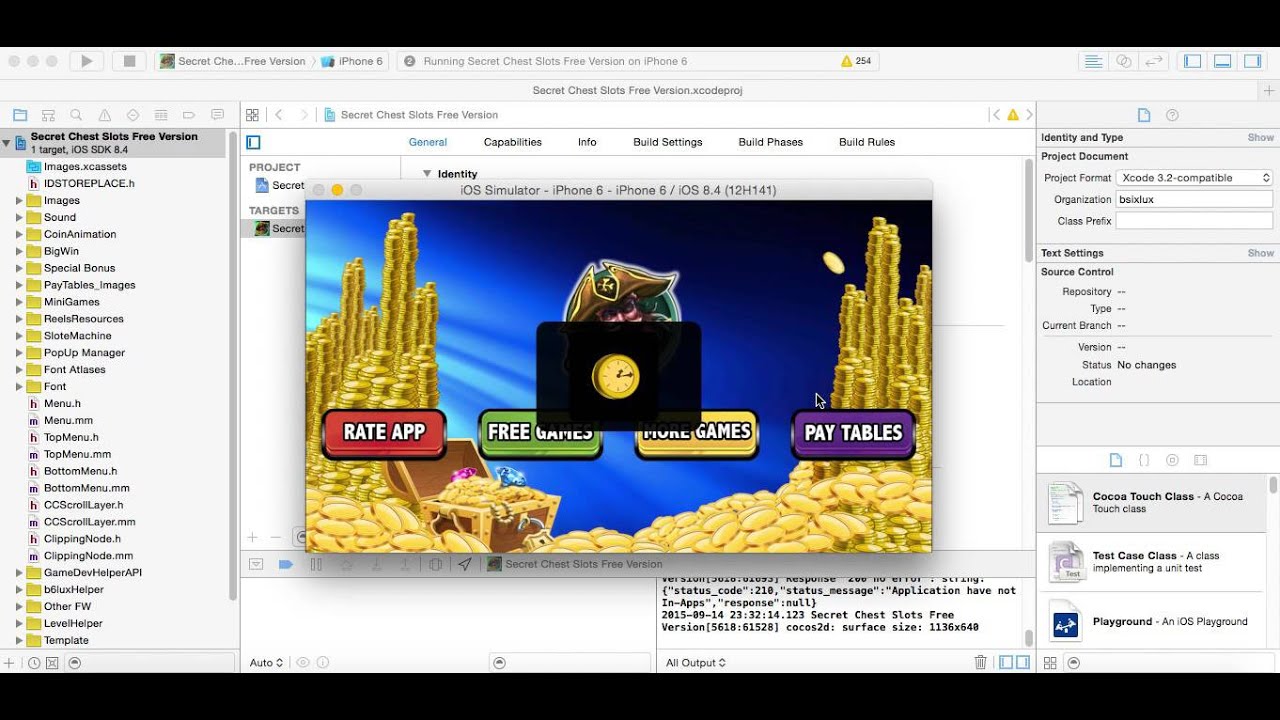Pause program execution in debug bar
The image size is (1280, 720).
pyautogui.click(x=316, y=564)
